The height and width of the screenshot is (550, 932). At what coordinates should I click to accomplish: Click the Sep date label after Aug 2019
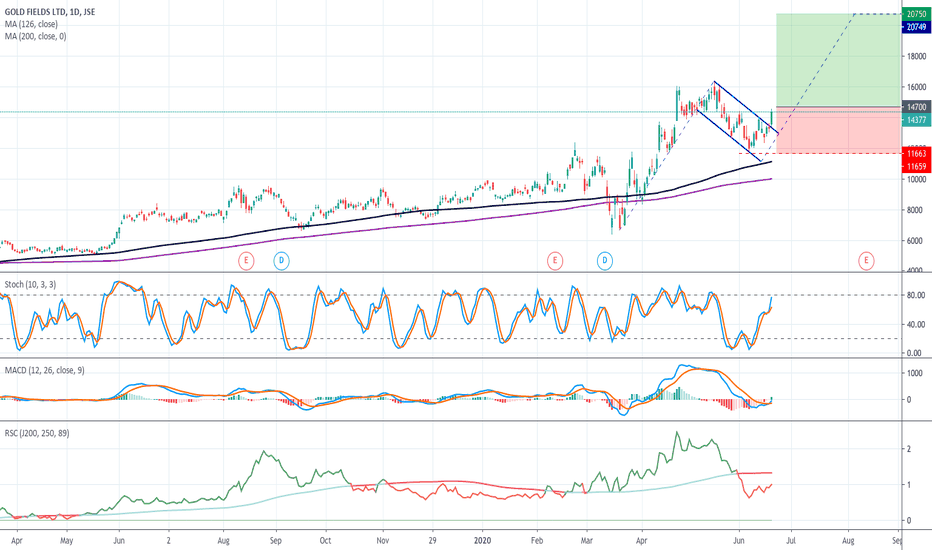(275, 541)
